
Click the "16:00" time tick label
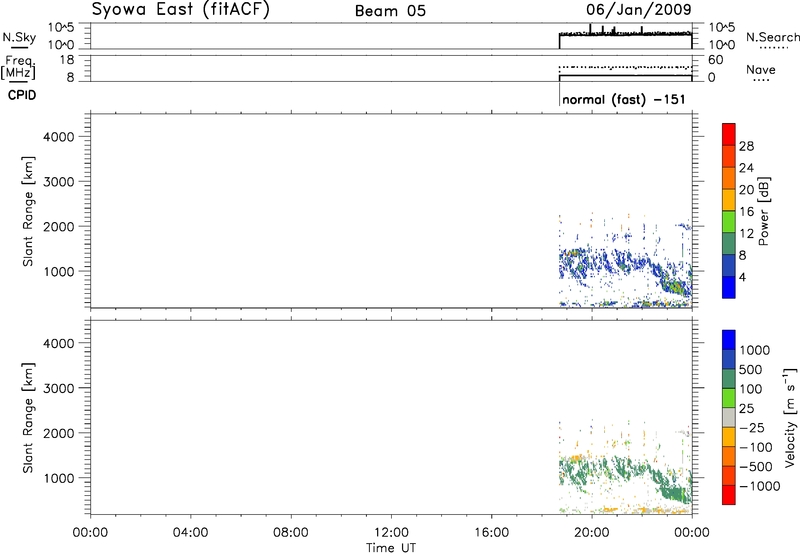pos(491,533)
